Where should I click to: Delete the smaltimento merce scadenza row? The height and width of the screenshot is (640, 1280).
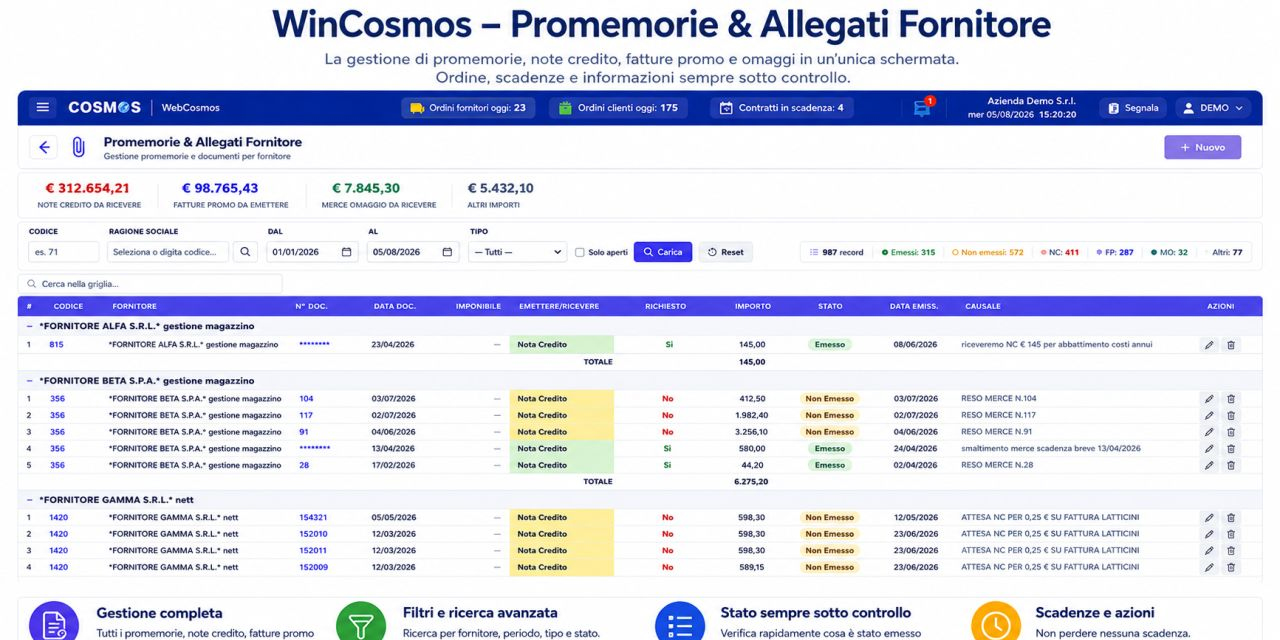(1231, 449)
